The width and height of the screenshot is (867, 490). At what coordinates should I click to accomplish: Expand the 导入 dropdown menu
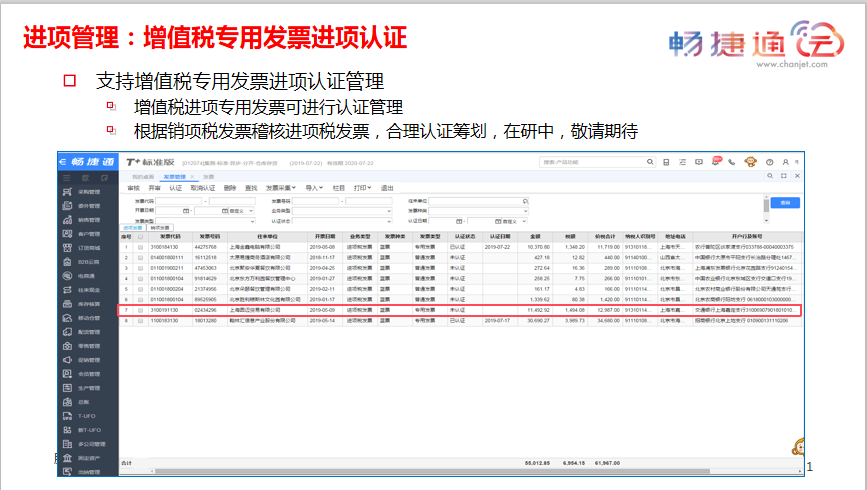pos(314,188)
